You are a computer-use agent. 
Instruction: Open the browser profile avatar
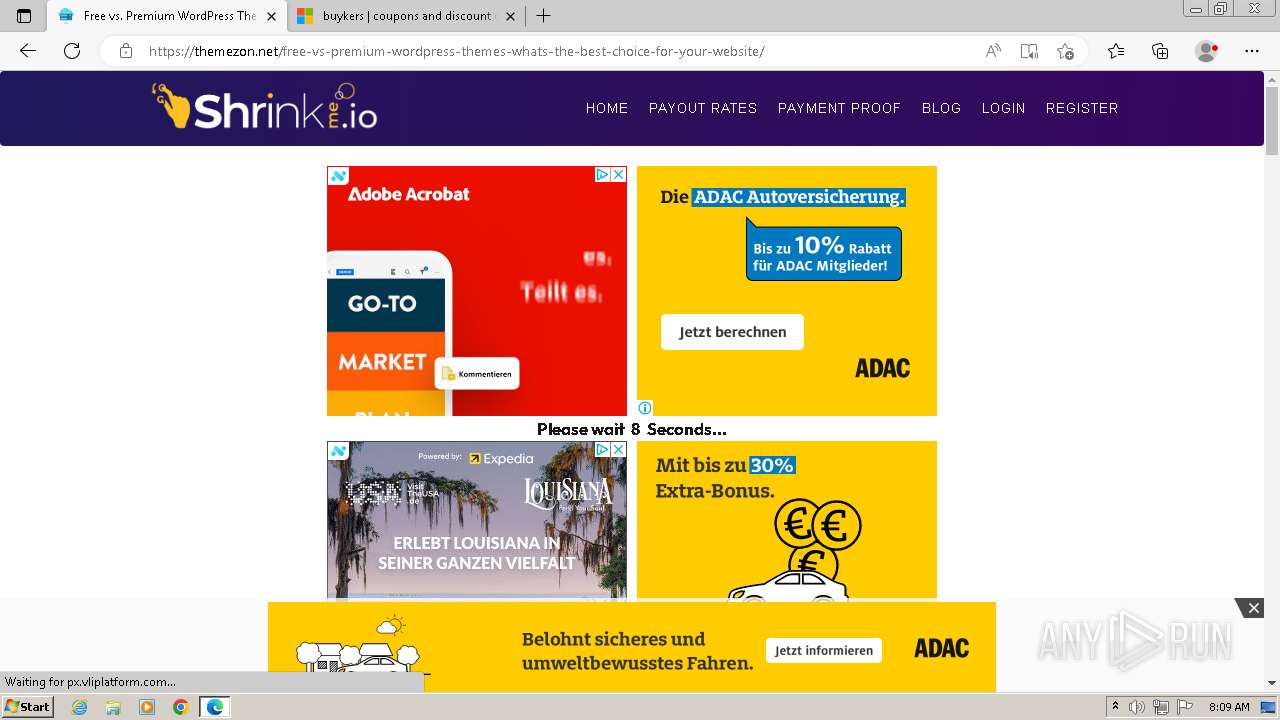click(1207, 51)
